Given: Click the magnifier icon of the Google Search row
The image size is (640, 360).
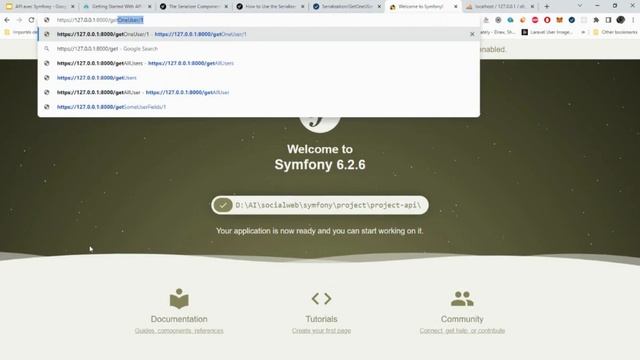Looking at the screenshot, I should pos(47,49).
